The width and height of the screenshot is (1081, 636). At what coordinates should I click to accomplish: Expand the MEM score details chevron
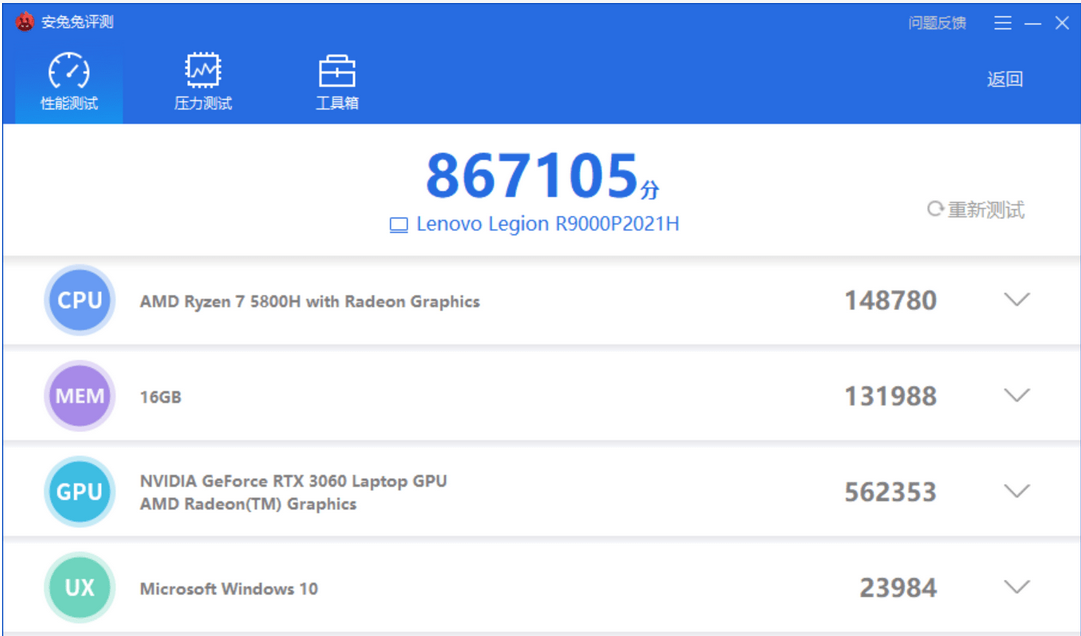click(1017, 396)
